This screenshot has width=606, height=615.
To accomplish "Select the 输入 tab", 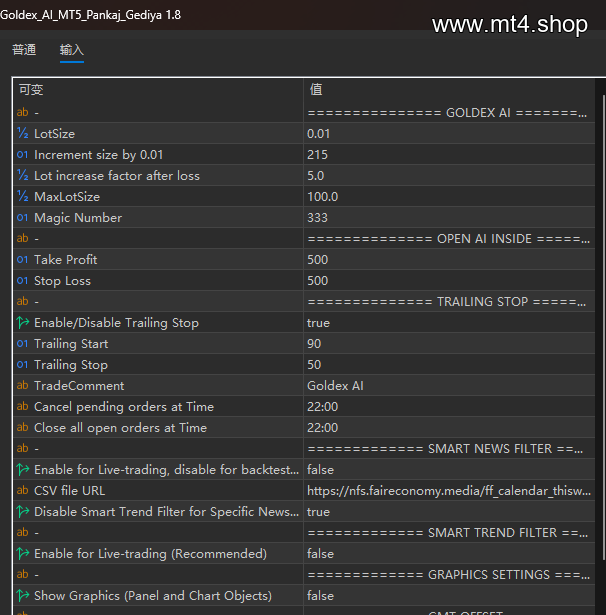I will coord(71,50).
